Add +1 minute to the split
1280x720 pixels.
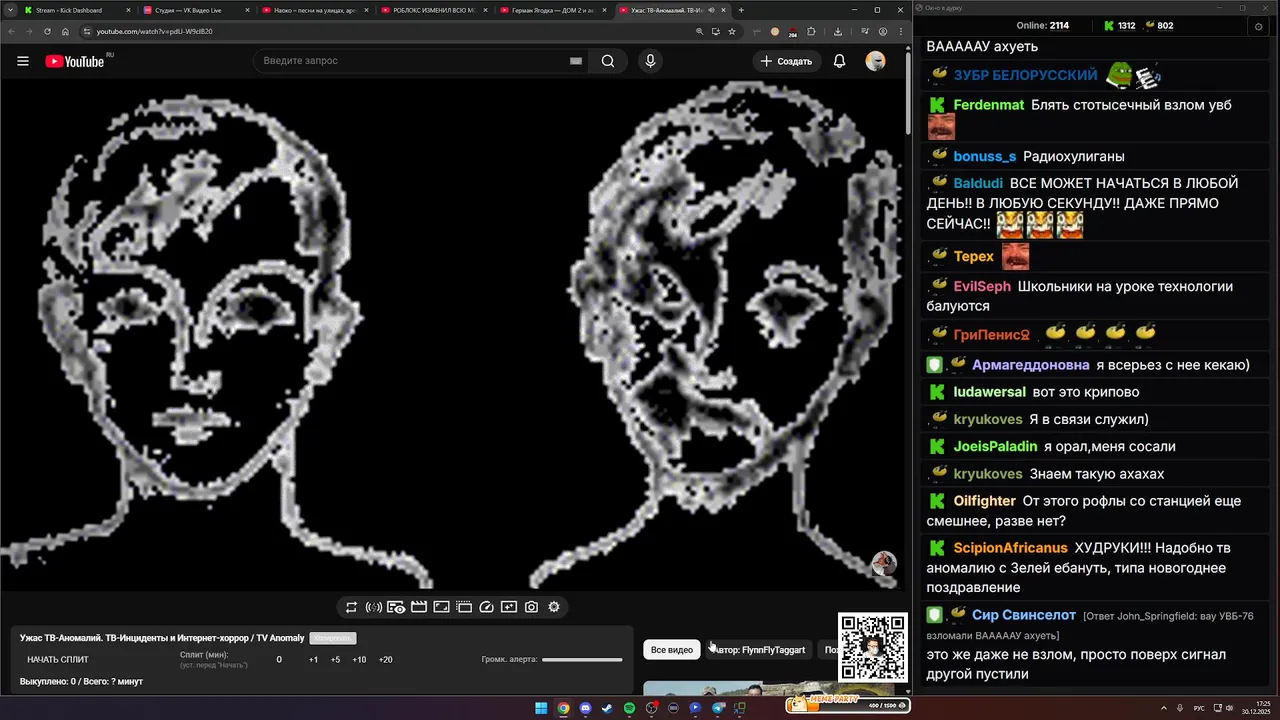(x=313, y=660)
